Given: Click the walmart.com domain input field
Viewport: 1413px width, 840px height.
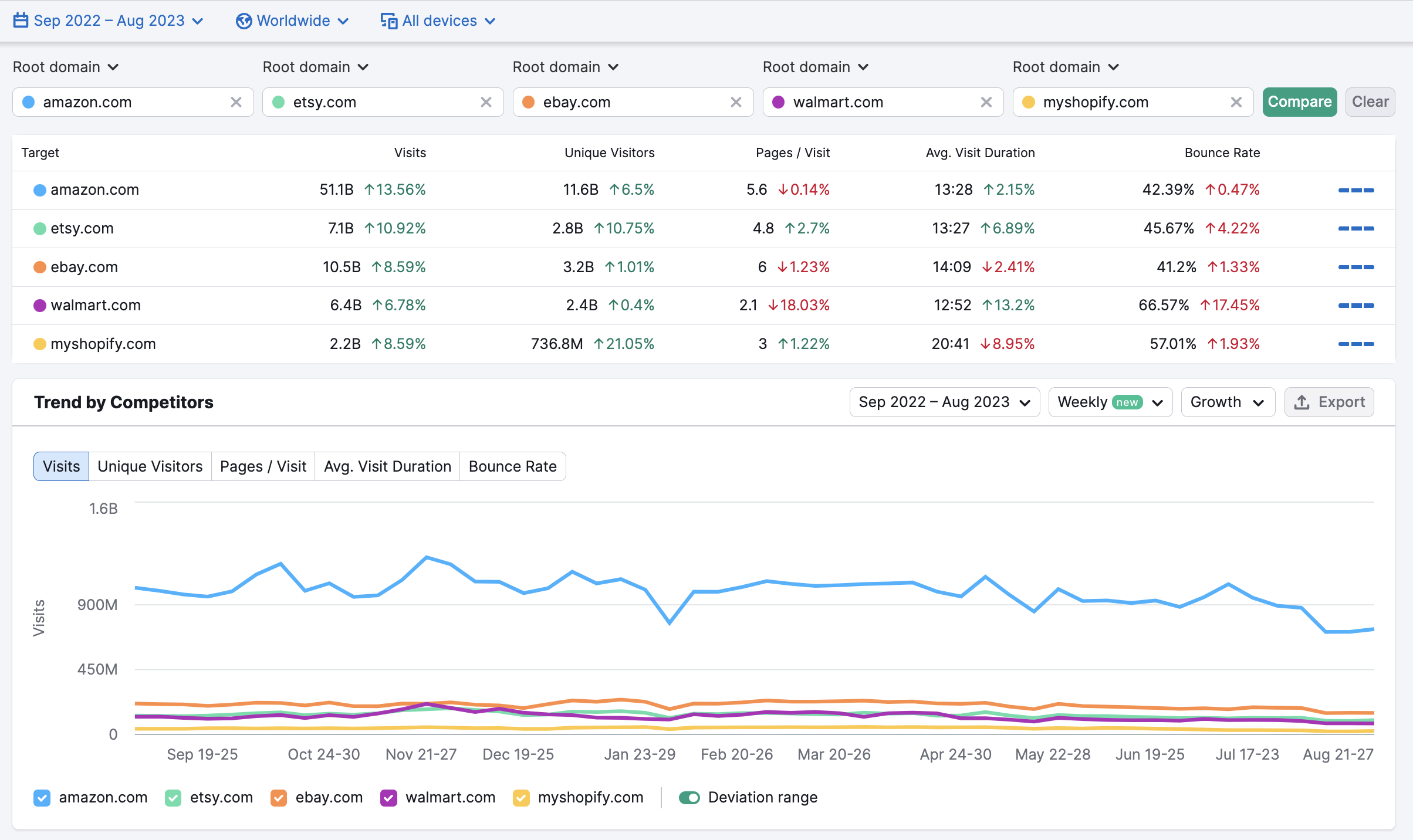Looking at the screenshot, I should 883,102.
